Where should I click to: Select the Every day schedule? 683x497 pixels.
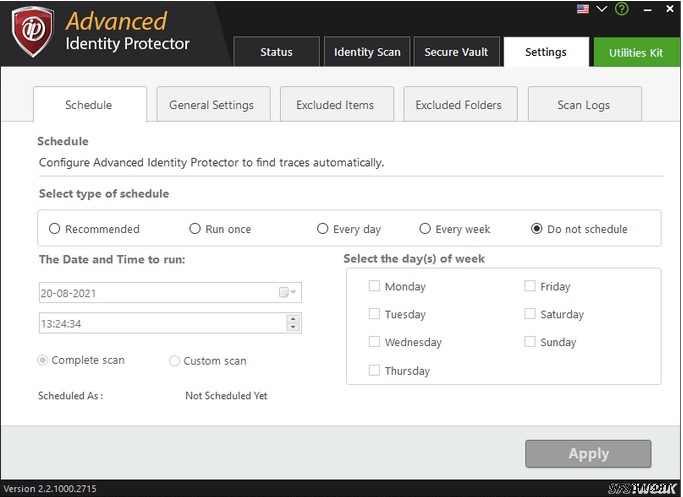tap(322, 229)
